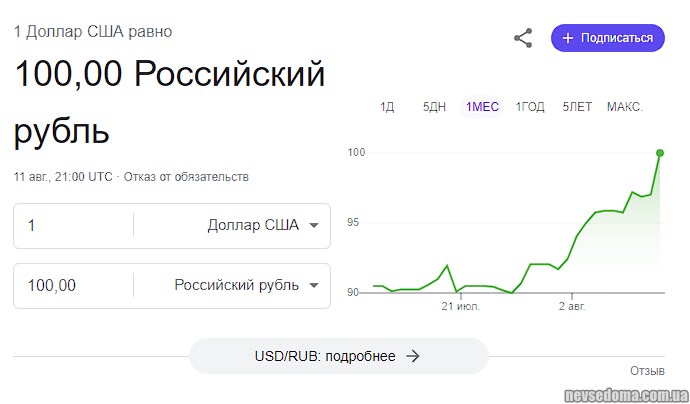690x404 pixels.
Task: Switch chart to 5ЛЕТ range
Action: [x=577, y=107]
